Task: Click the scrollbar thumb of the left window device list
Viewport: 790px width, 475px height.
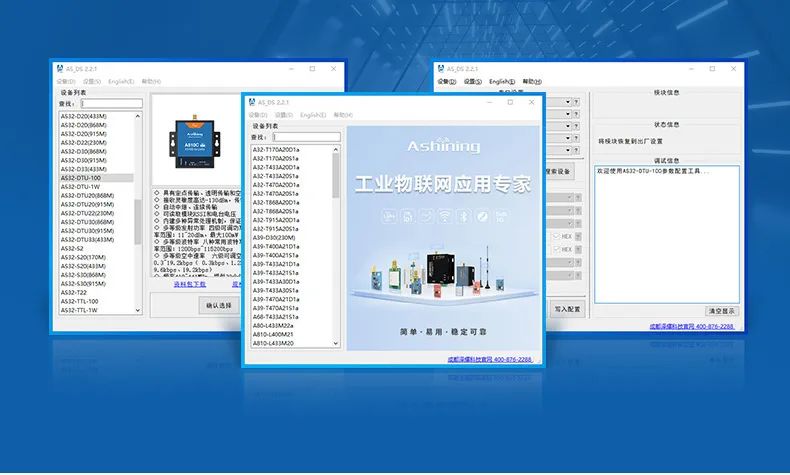Action: [x=138, y=222]
